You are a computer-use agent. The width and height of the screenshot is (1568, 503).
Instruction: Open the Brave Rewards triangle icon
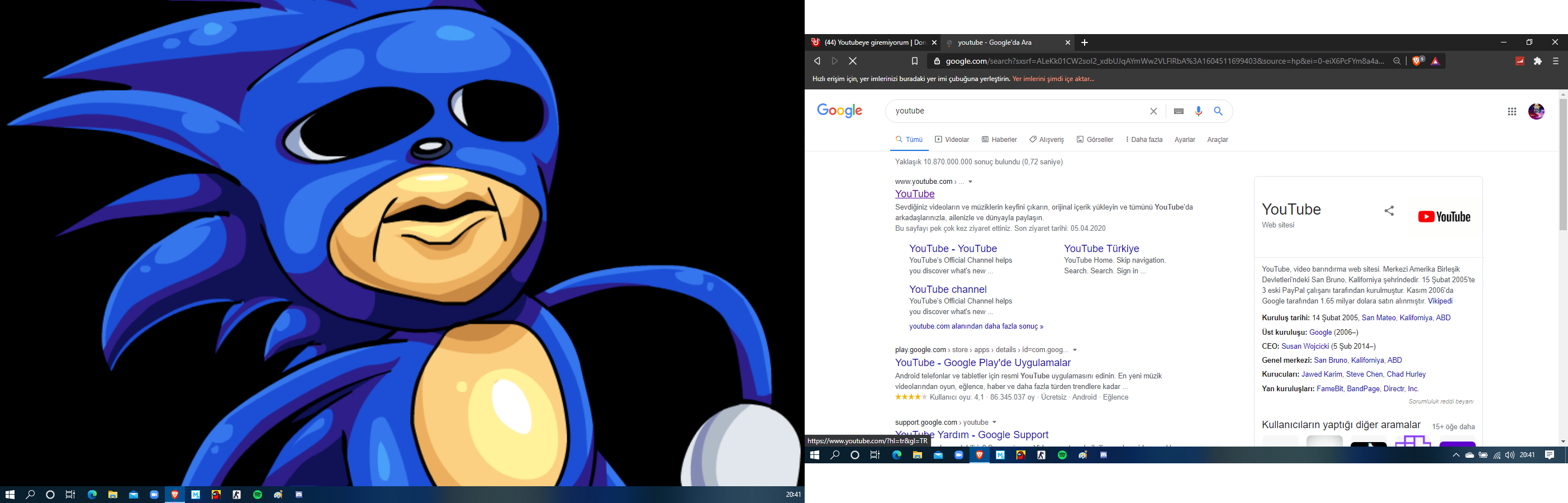(x=1436, y=61)
